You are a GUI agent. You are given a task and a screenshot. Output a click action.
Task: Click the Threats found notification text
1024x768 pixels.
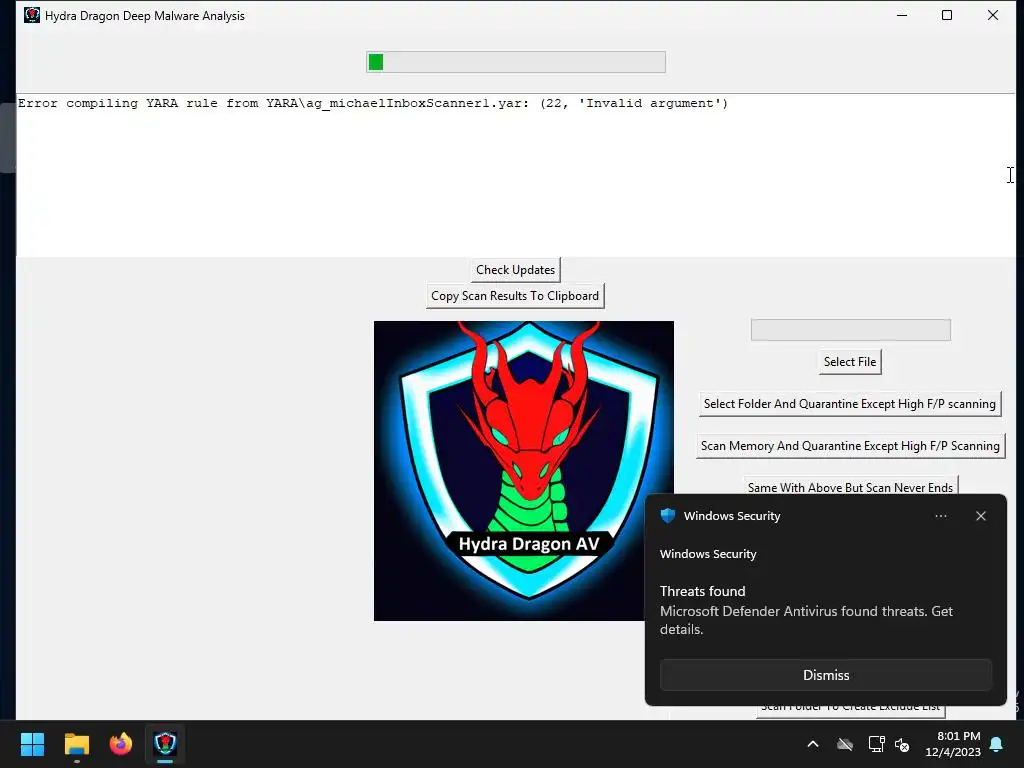coord(702,591)
